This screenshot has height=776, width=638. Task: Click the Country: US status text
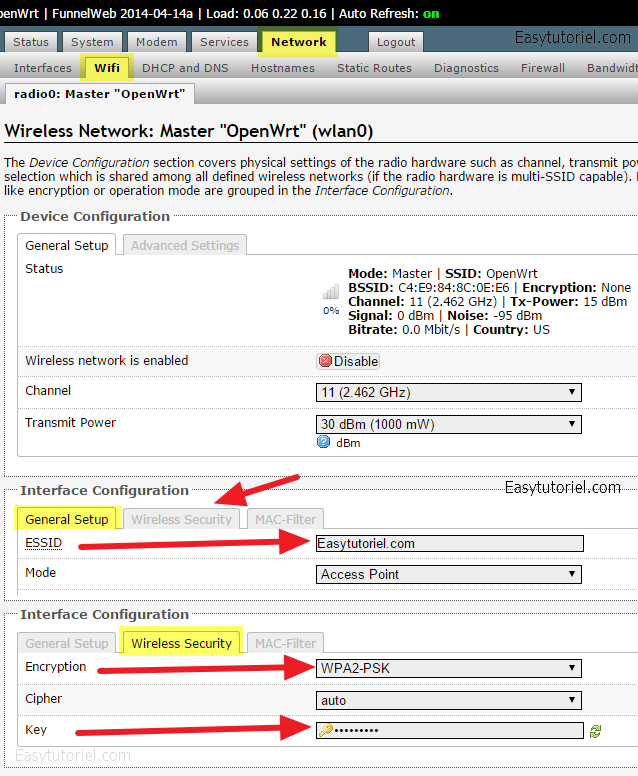point(511,330)
